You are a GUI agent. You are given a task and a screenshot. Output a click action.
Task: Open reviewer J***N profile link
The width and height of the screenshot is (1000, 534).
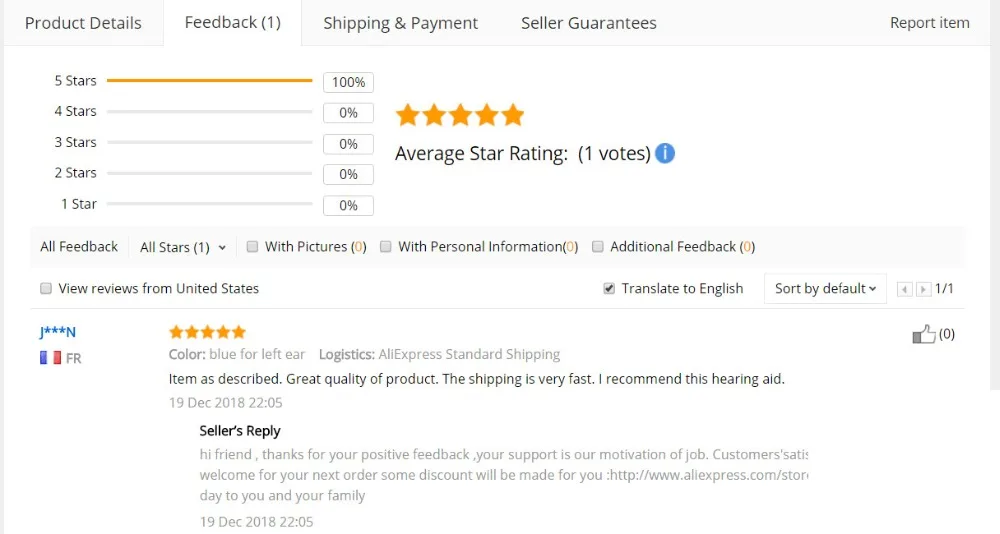point(57,332)
